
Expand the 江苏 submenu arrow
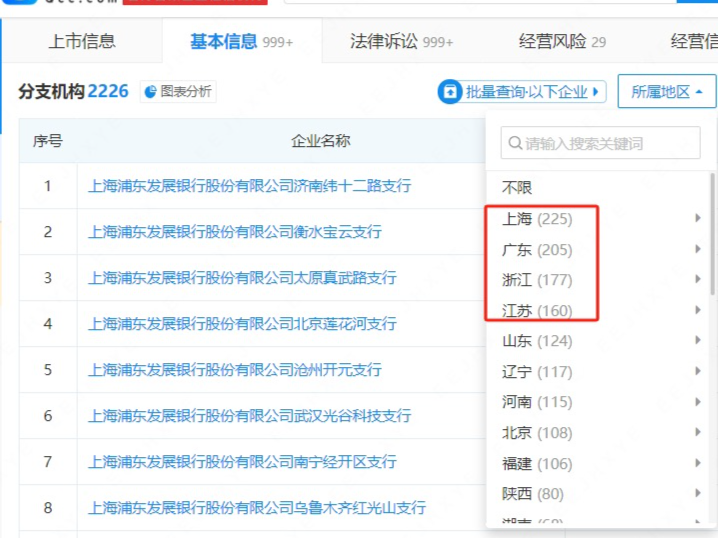pos(697,310)
